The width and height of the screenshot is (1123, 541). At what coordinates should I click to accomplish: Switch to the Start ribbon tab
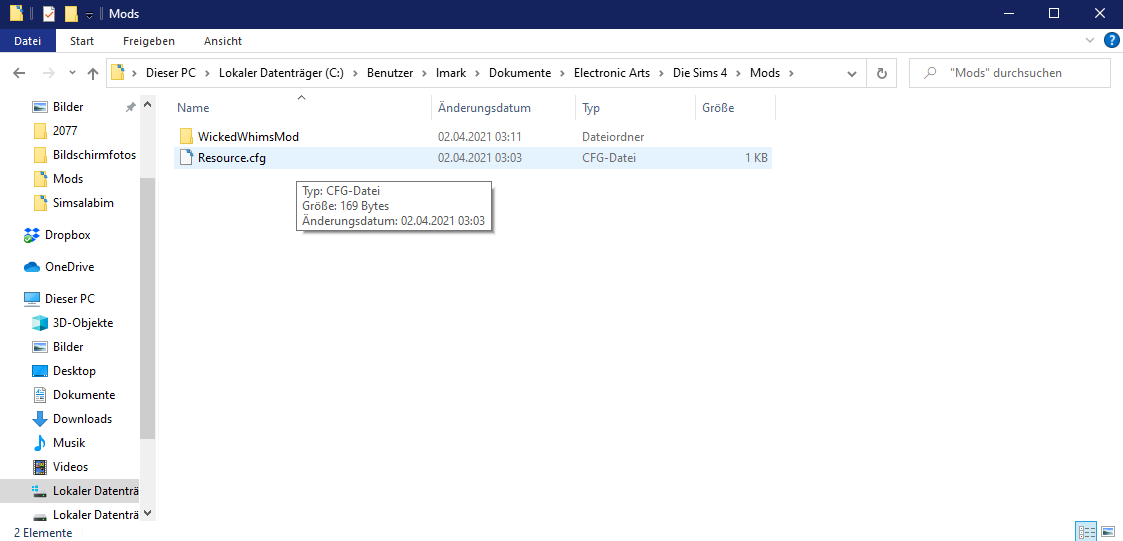click(x=82, y=41)
